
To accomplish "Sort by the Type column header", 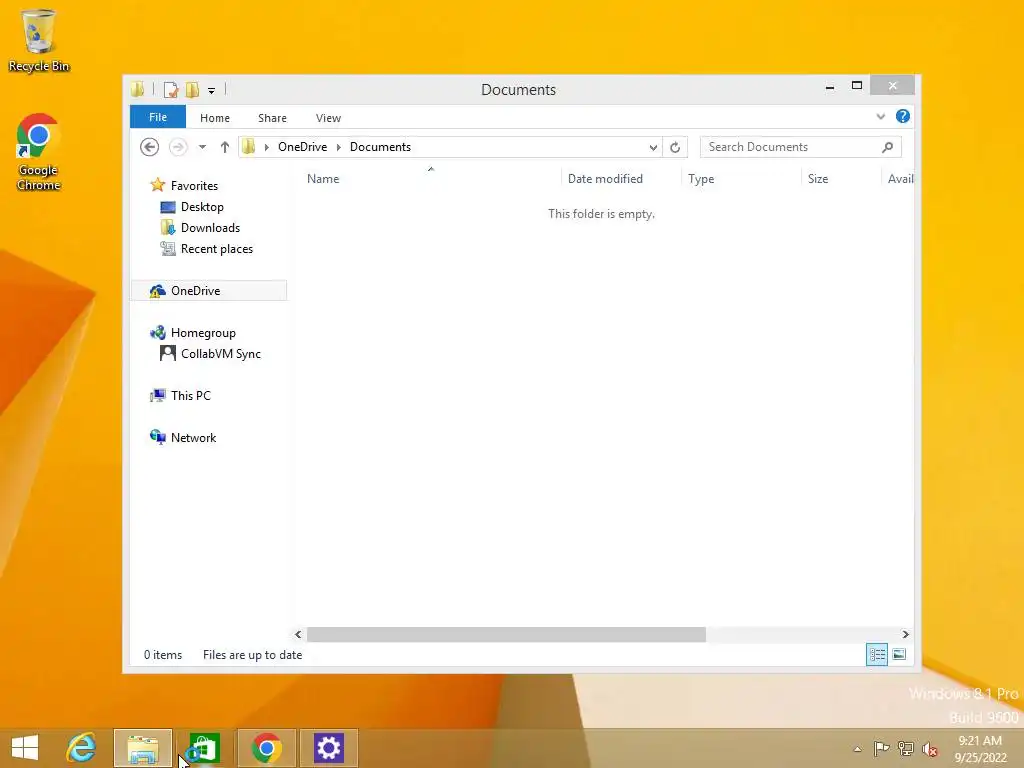I will click(x=701, y=178).
